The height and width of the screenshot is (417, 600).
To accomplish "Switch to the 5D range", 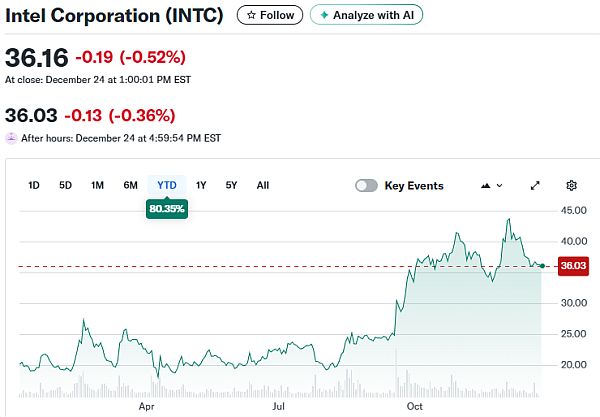I will coord(65,185).
